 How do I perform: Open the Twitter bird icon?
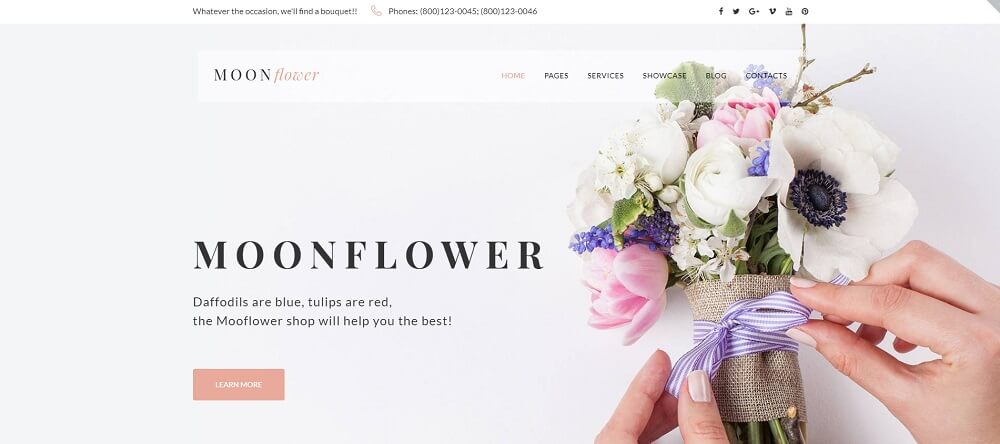coord(736,11)
